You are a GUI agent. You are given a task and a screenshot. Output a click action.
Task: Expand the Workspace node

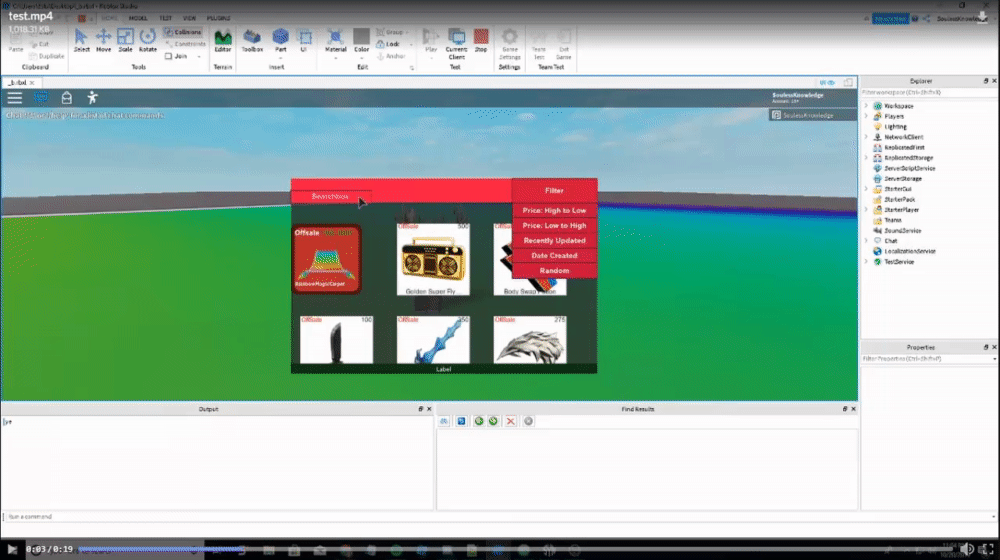click(x=866, y=106)
